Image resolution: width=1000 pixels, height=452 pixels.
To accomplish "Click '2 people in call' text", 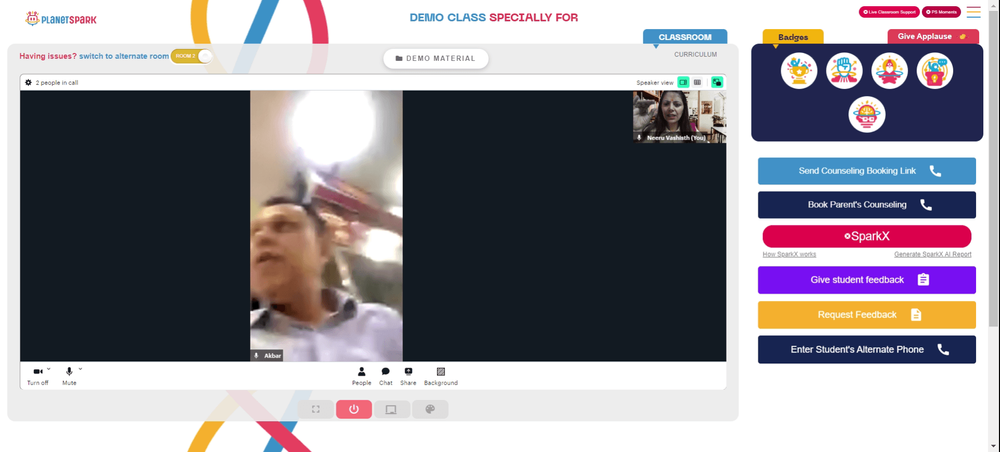I will (57, 83).
